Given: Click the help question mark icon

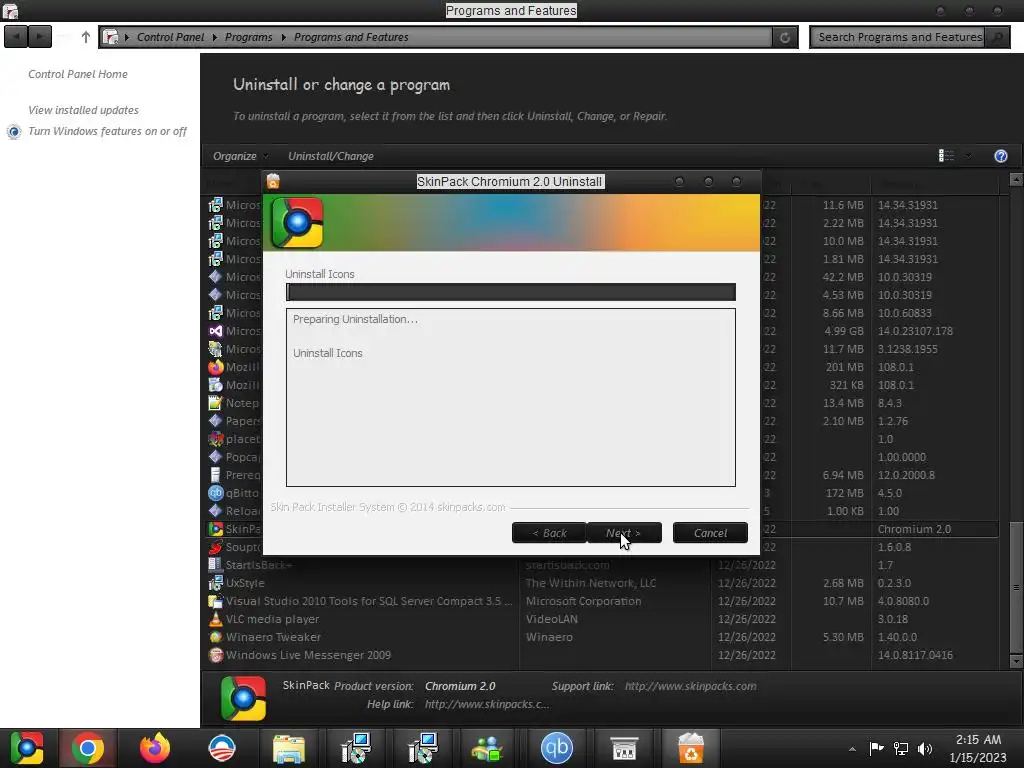Looking at the screenshot, I should [x=1000, y=156].
